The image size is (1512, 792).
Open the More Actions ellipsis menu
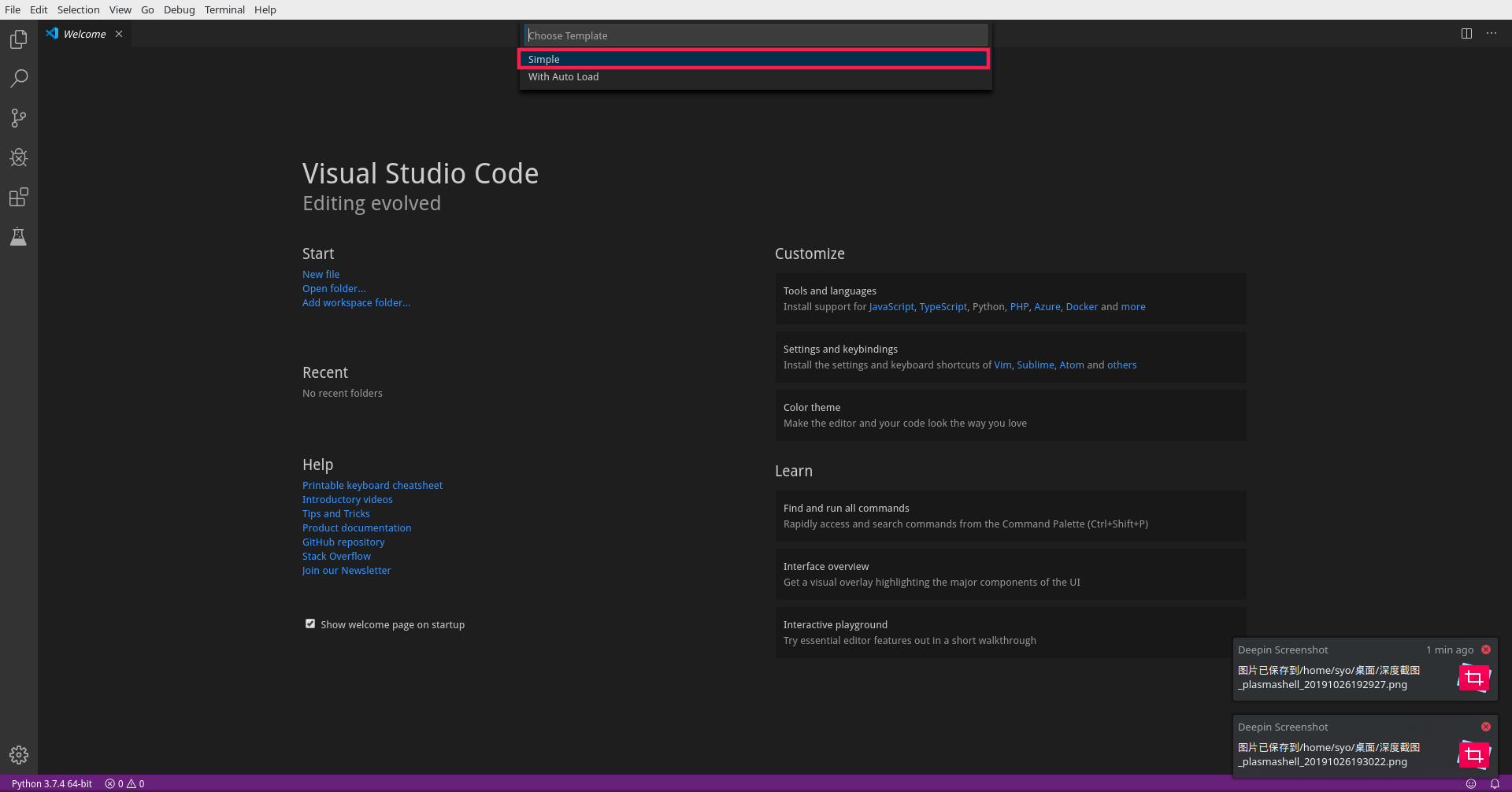pos(1492,34)
